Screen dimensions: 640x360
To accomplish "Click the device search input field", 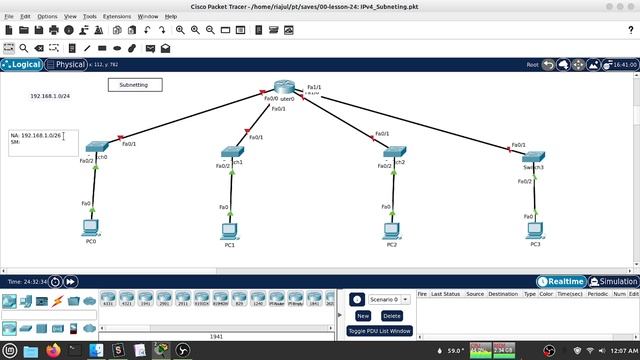I will pyautogui.click(x=49, y=315).
